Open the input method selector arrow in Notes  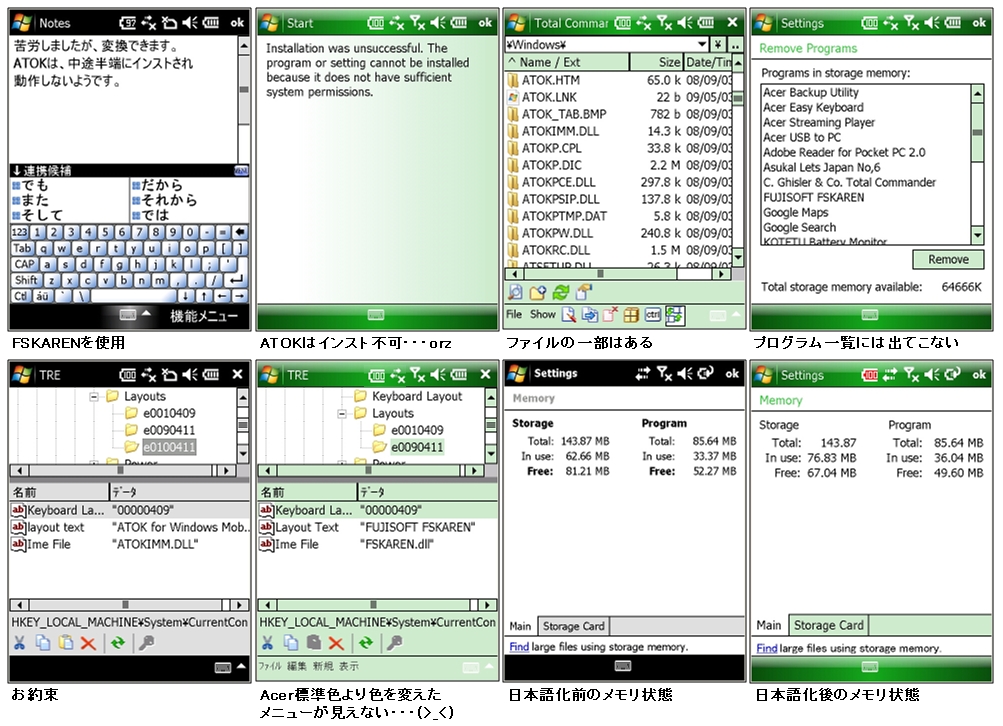146,313
